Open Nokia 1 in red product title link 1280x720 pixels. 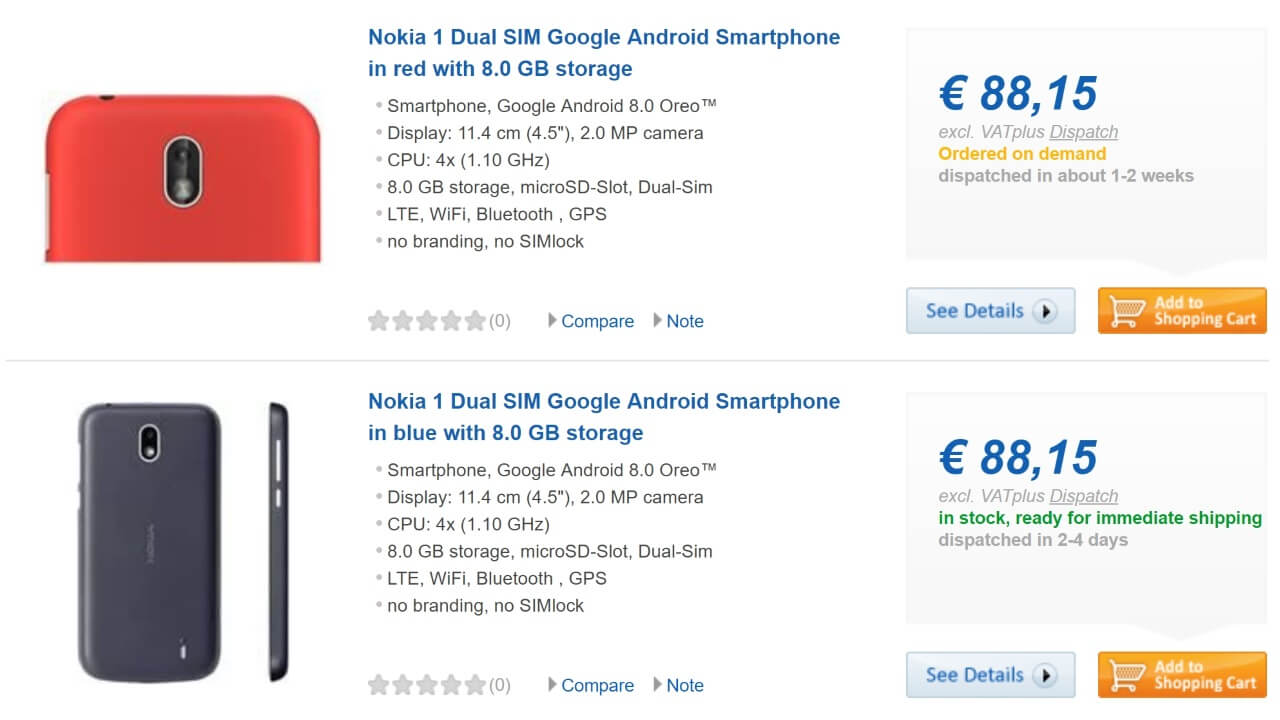603,52
